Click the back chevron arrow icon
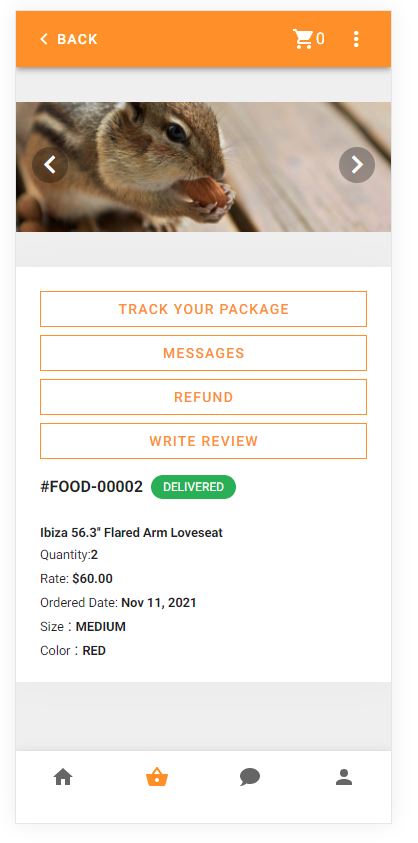The image size is (418, 843). click(x=44, y=39)
